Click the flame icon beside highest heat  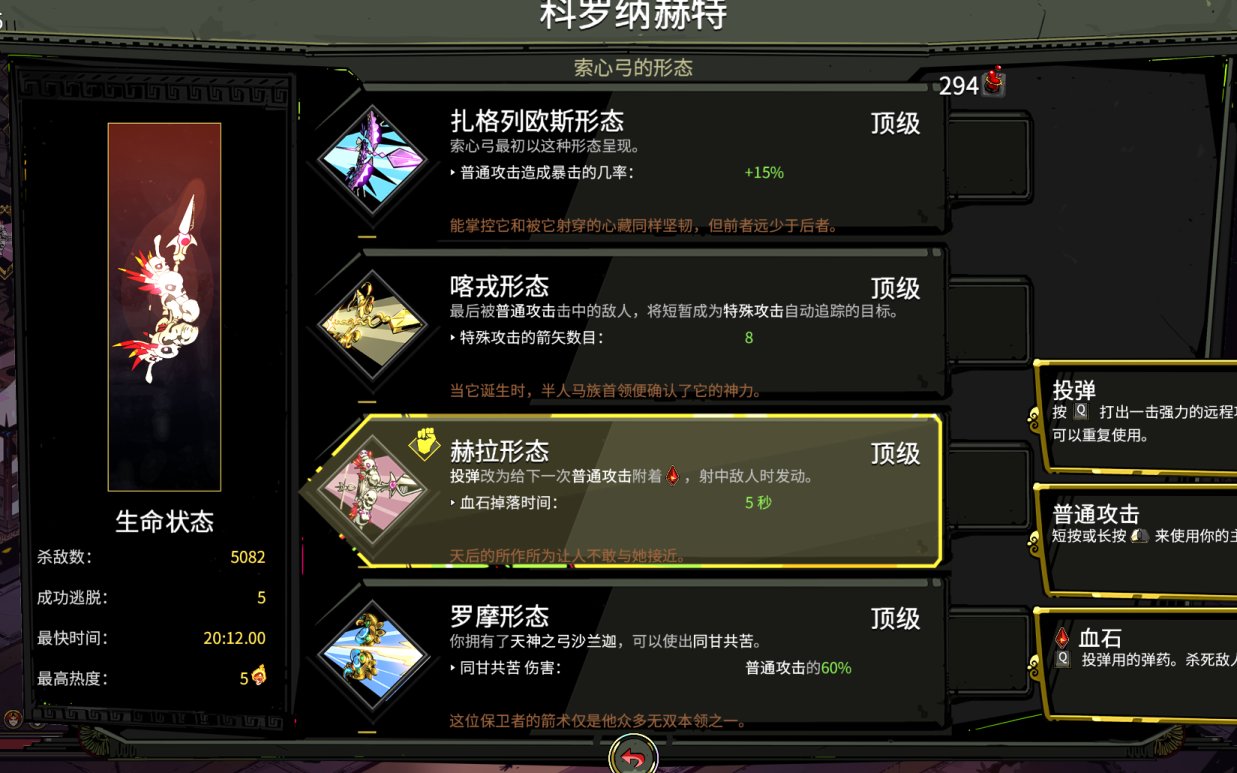[x=259, y=677]
